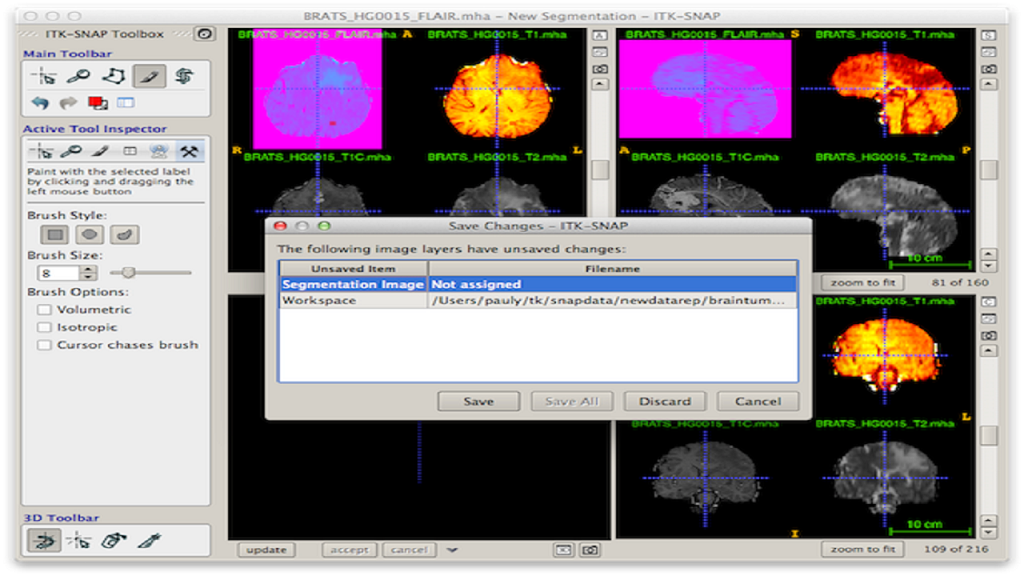Click the Undo arrow in Main Toolbar

(x=41, y=102)
